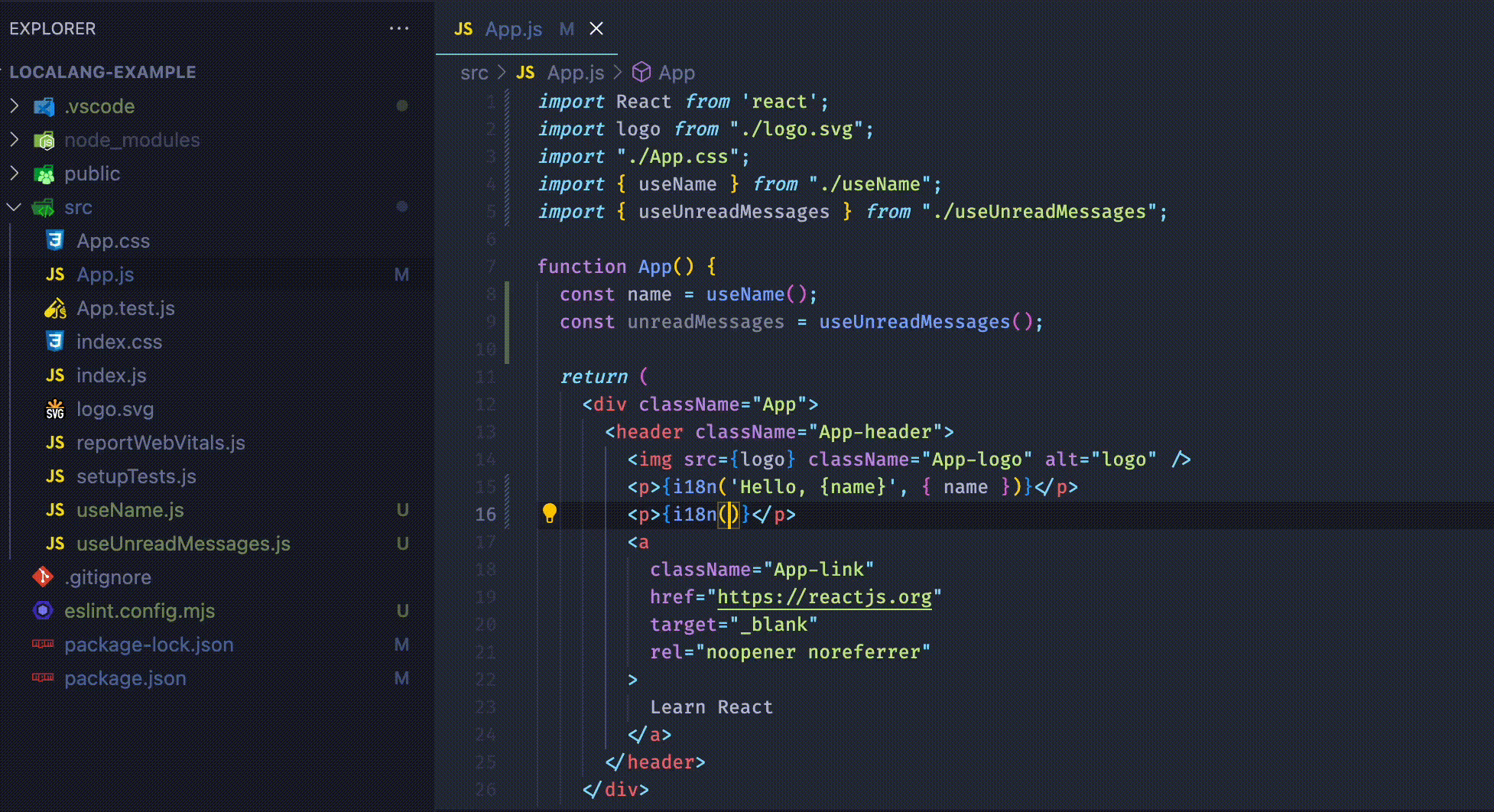Expand the node_modules folder chevron
The width and height of the screenshot is (1494, 812).
pyautogui.click(x=15, y=140)
